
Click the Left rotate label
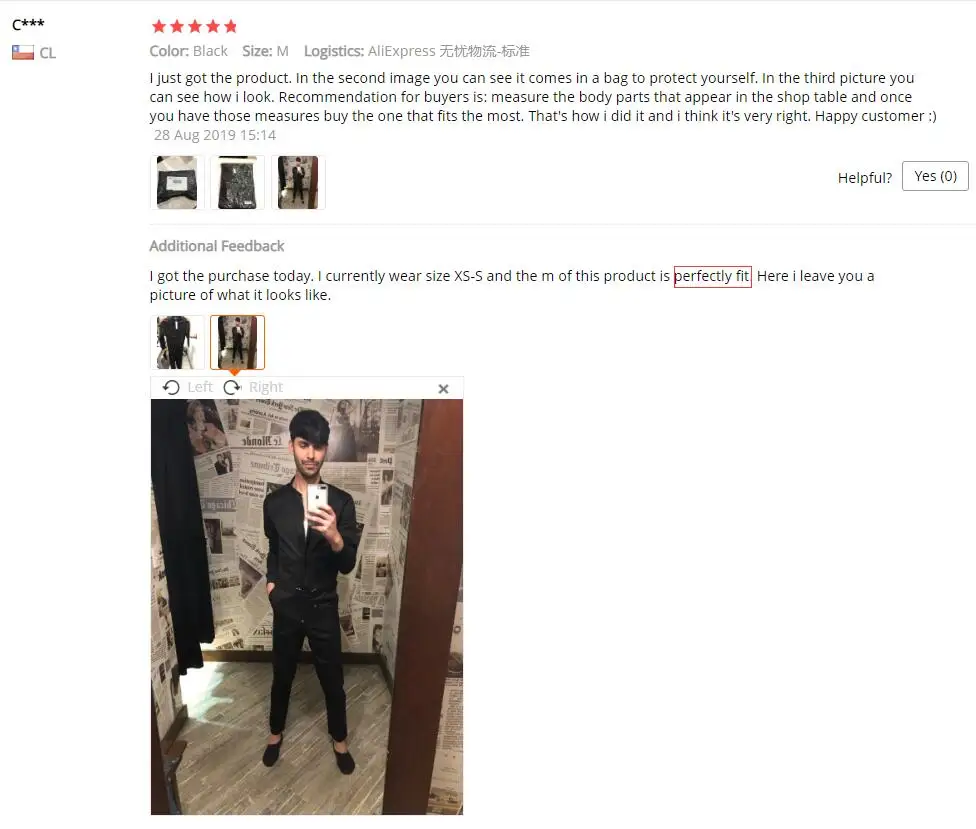coord(200,387)
